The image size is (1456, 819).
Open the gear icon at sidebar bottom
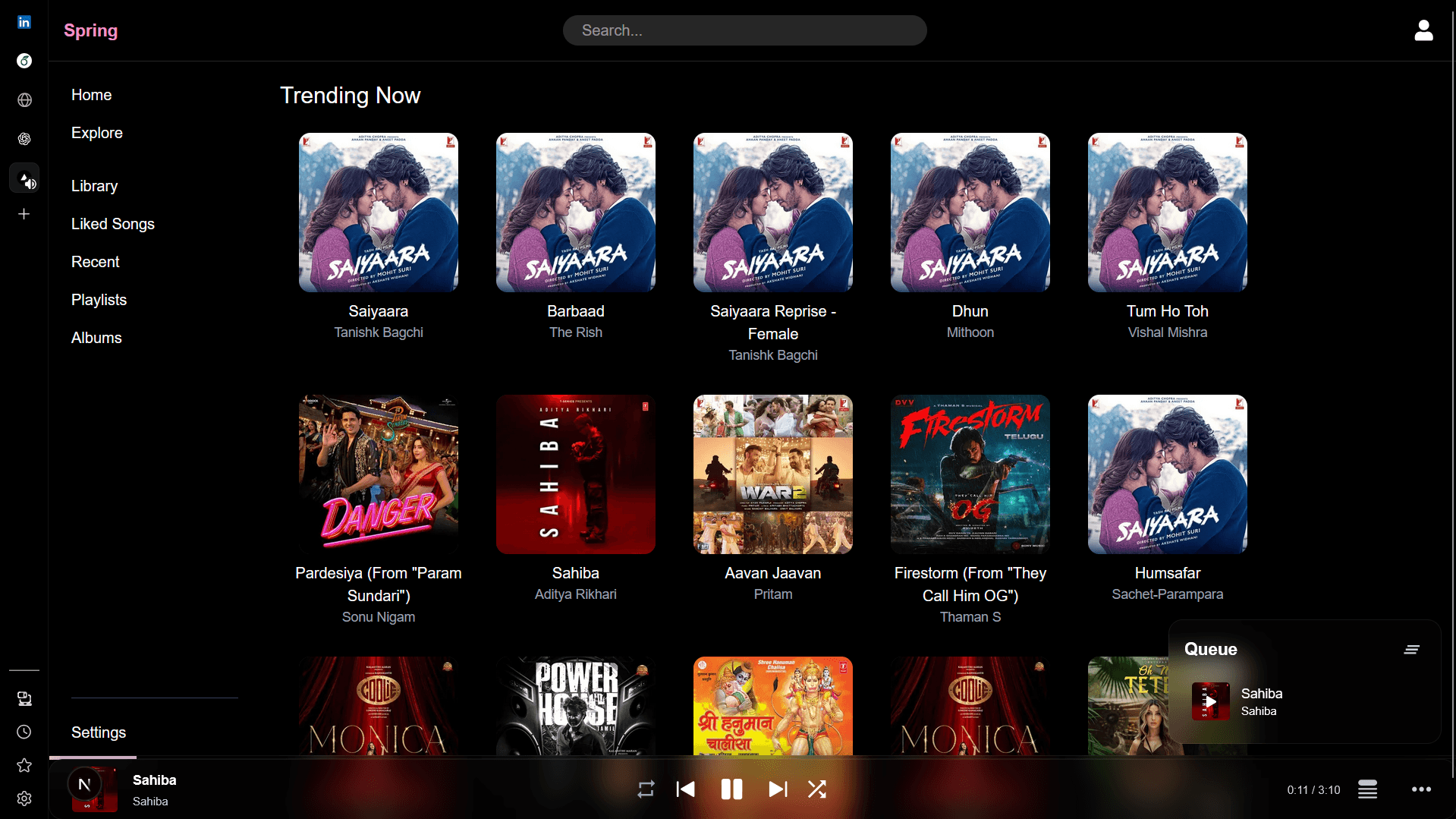(24, 799)
